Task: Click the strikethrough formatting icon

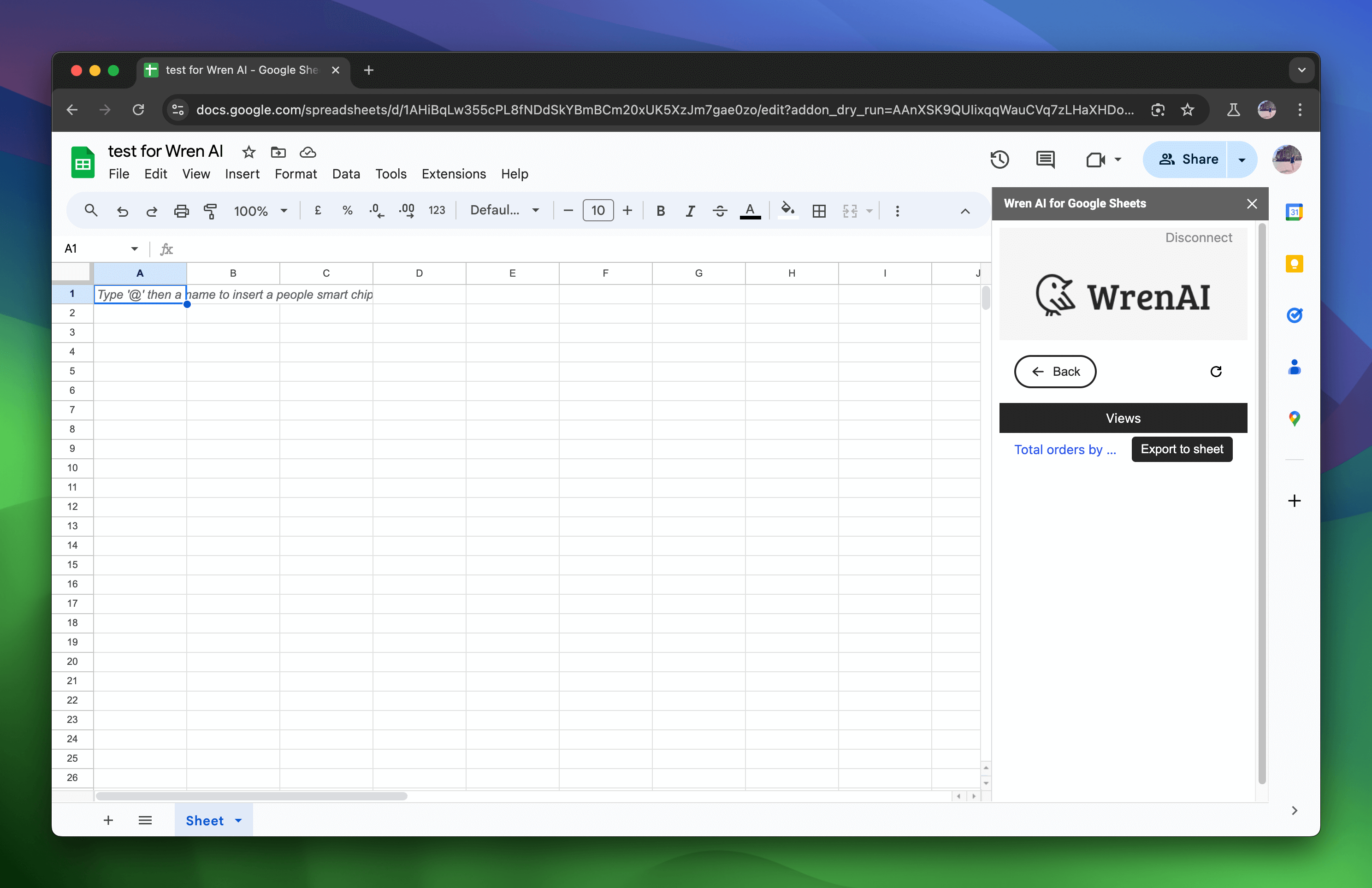Action: coord(719,210)
